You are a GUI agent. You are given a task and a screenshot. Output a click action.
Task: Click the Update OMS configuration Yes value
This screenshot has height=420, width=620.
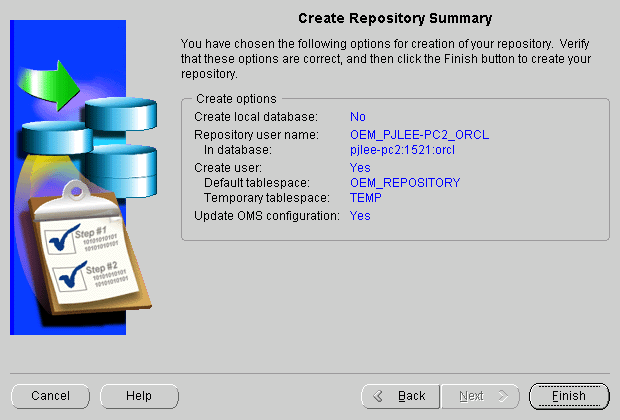(360, 215)
